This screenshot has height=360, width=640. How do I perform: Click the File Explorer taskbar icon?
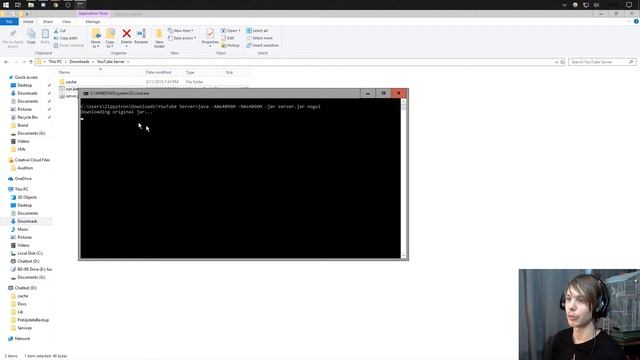pos(31,5)
